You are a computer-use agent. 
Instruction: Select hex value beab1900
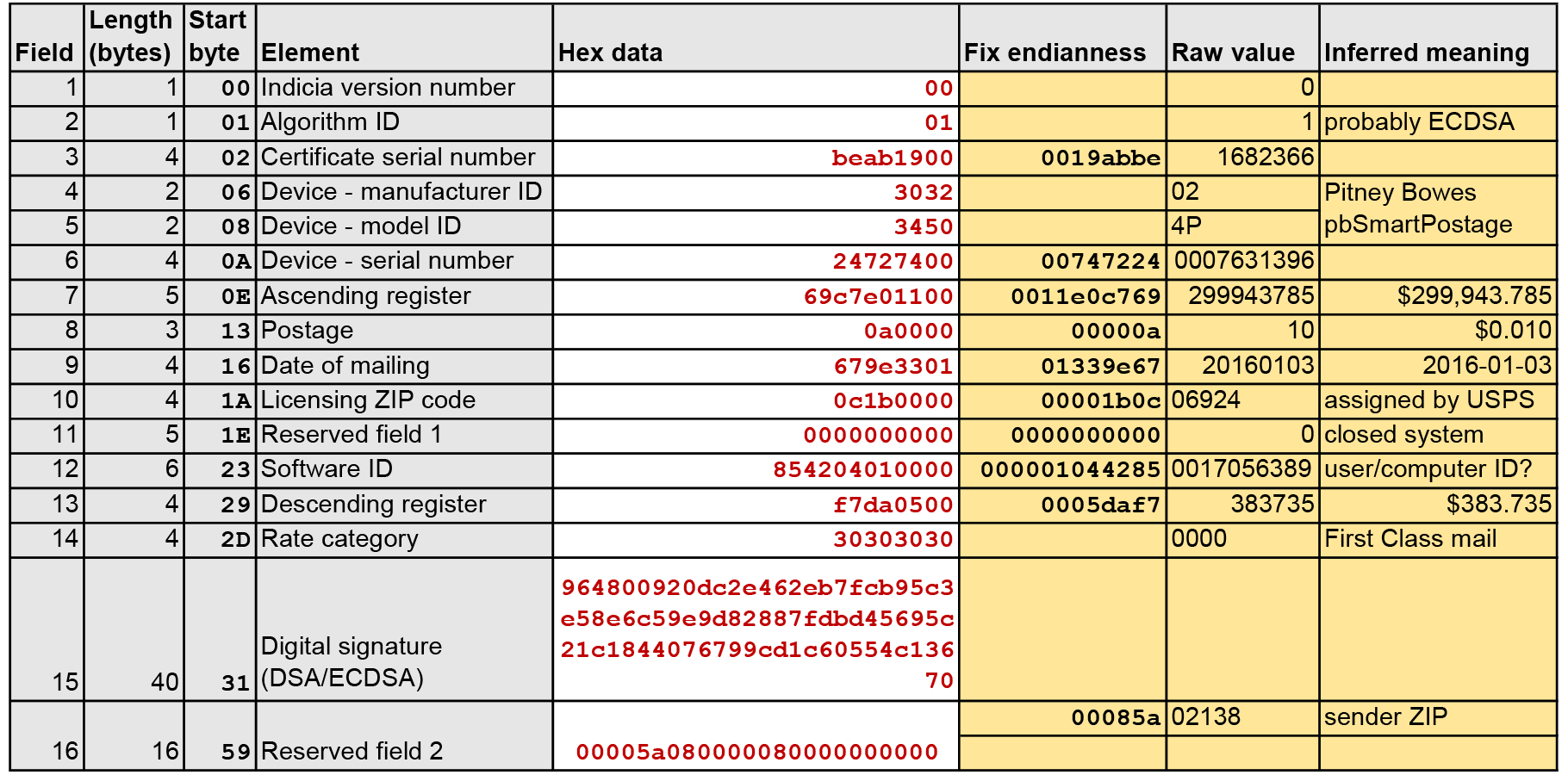pyautogui.click(x=893, y=158)
